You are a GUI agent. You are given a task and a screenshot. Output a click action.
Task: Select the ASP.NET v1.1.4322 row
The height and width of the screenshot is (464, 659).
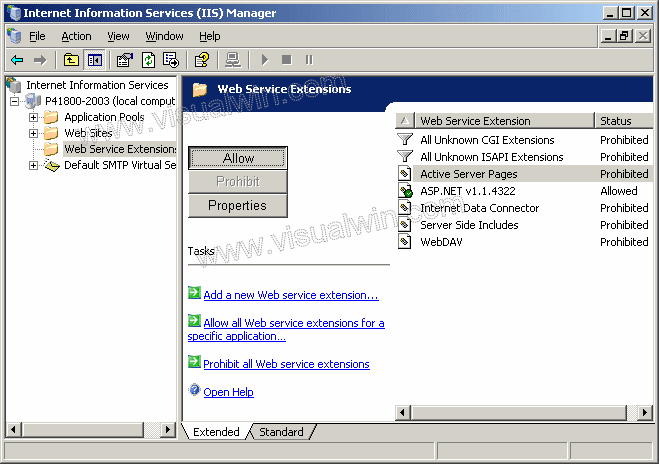point(525,191)
